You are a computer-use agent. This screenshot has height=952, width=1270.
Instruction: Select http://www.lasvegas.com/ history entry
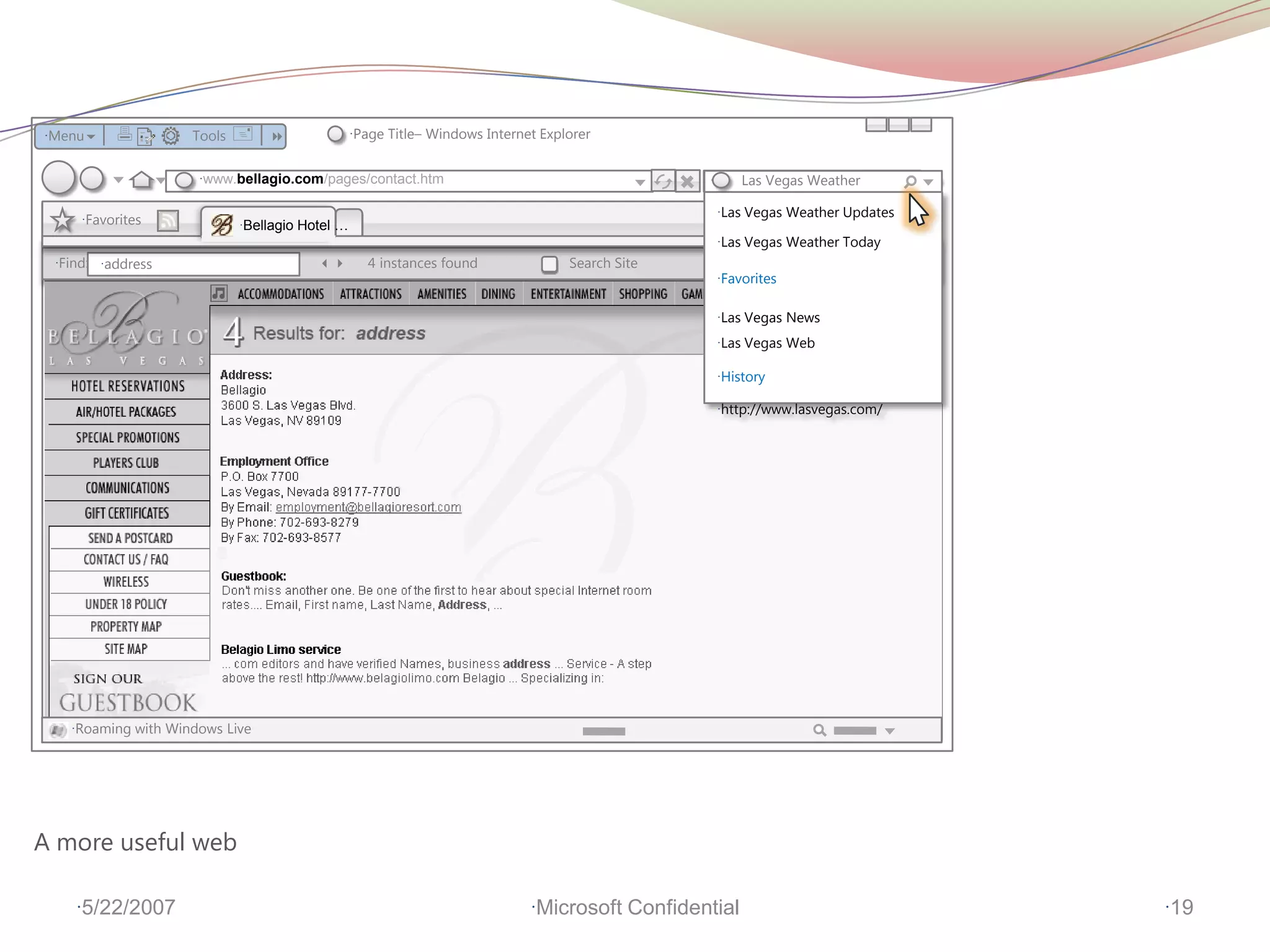tap(801, 410)
